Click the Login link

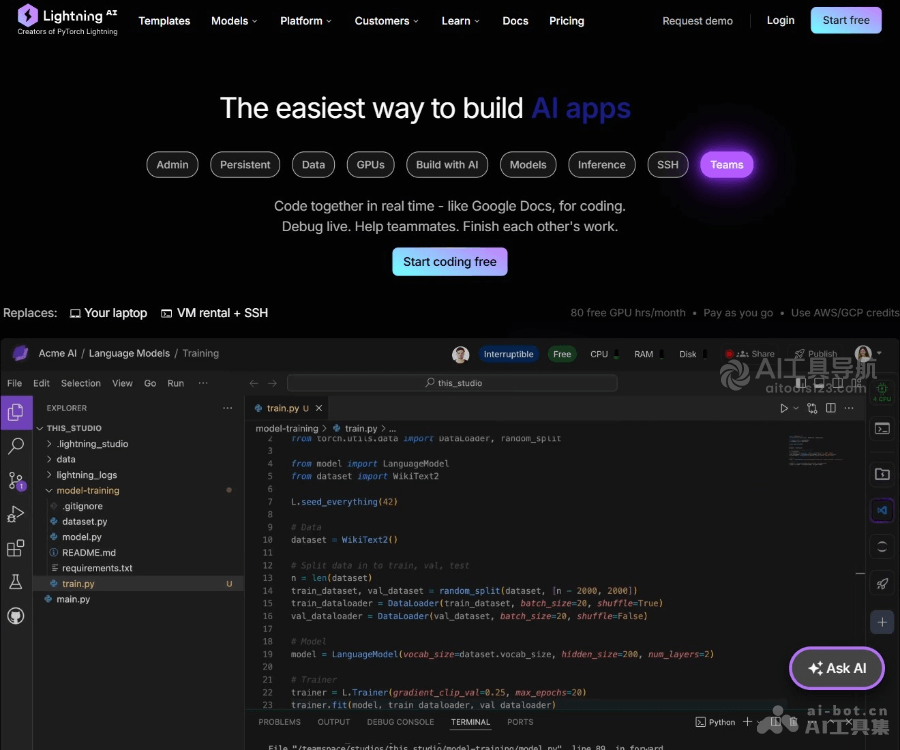(781, 21)
